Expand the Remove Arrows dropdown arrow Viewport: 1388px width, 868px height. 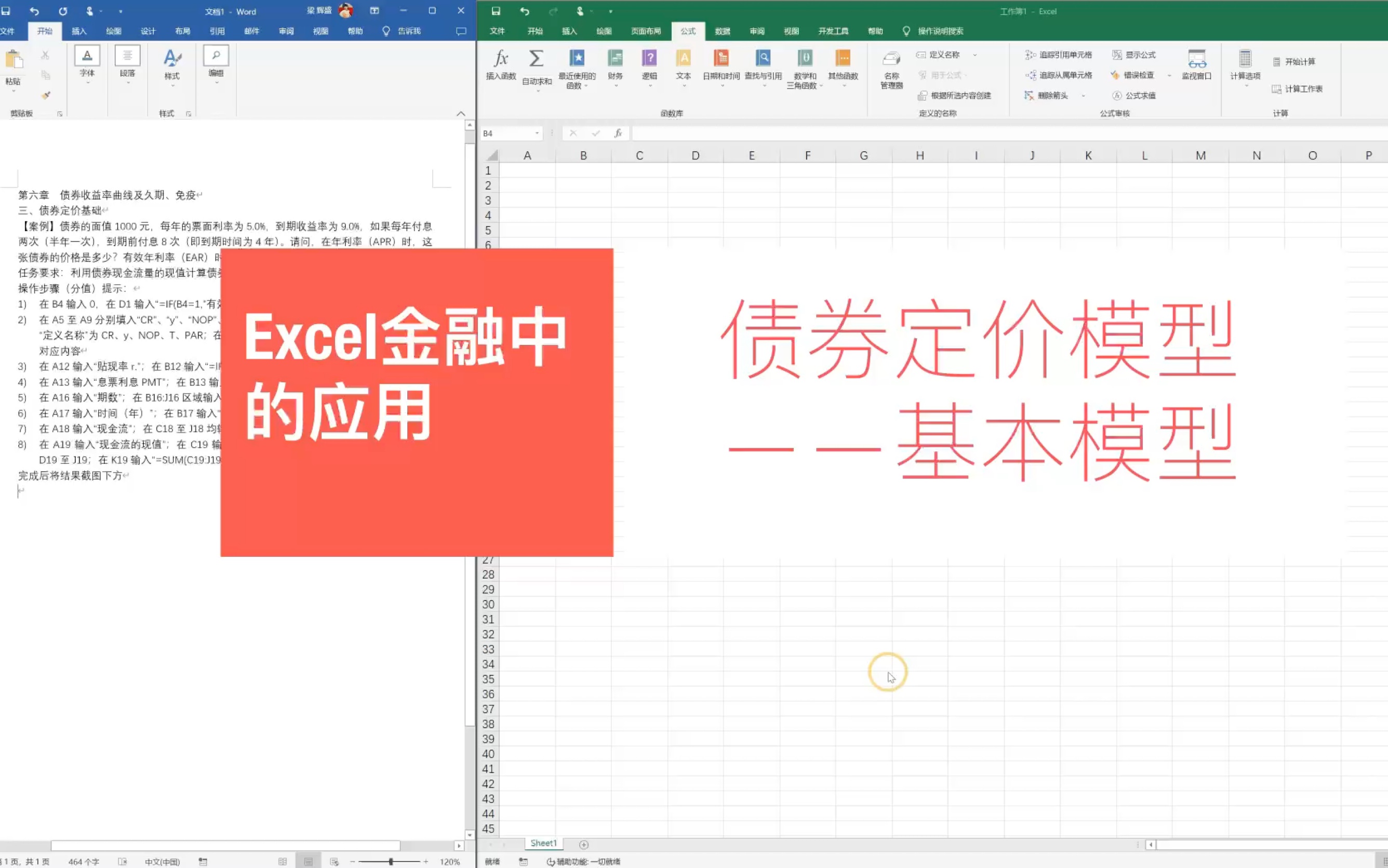coord(1083,95)
